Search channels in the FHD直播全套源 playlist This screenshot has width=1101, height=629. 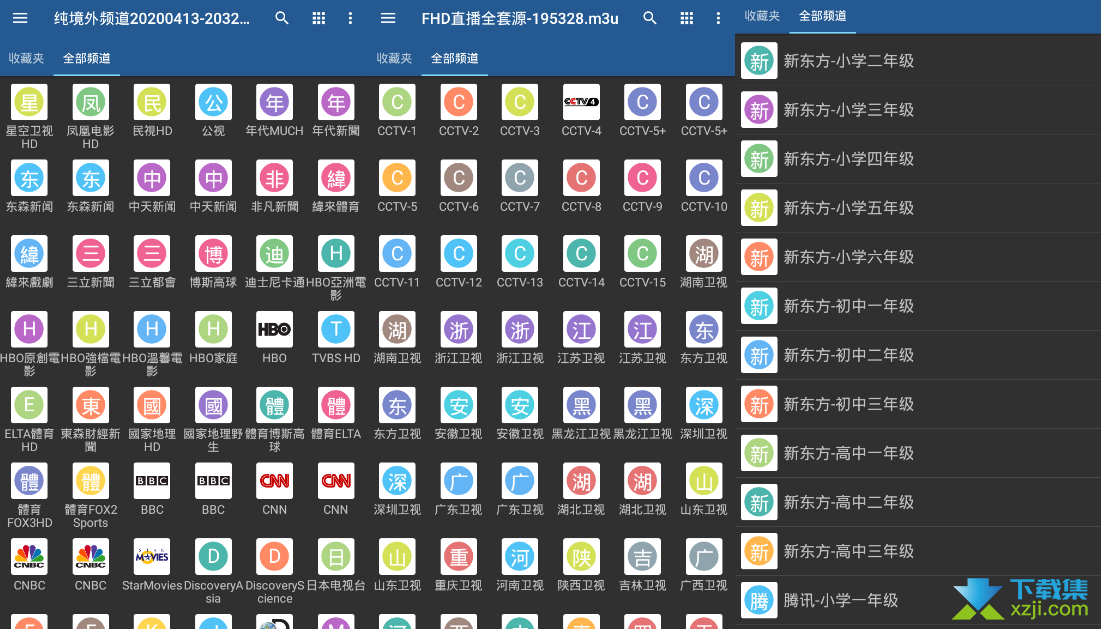[650, 18]
